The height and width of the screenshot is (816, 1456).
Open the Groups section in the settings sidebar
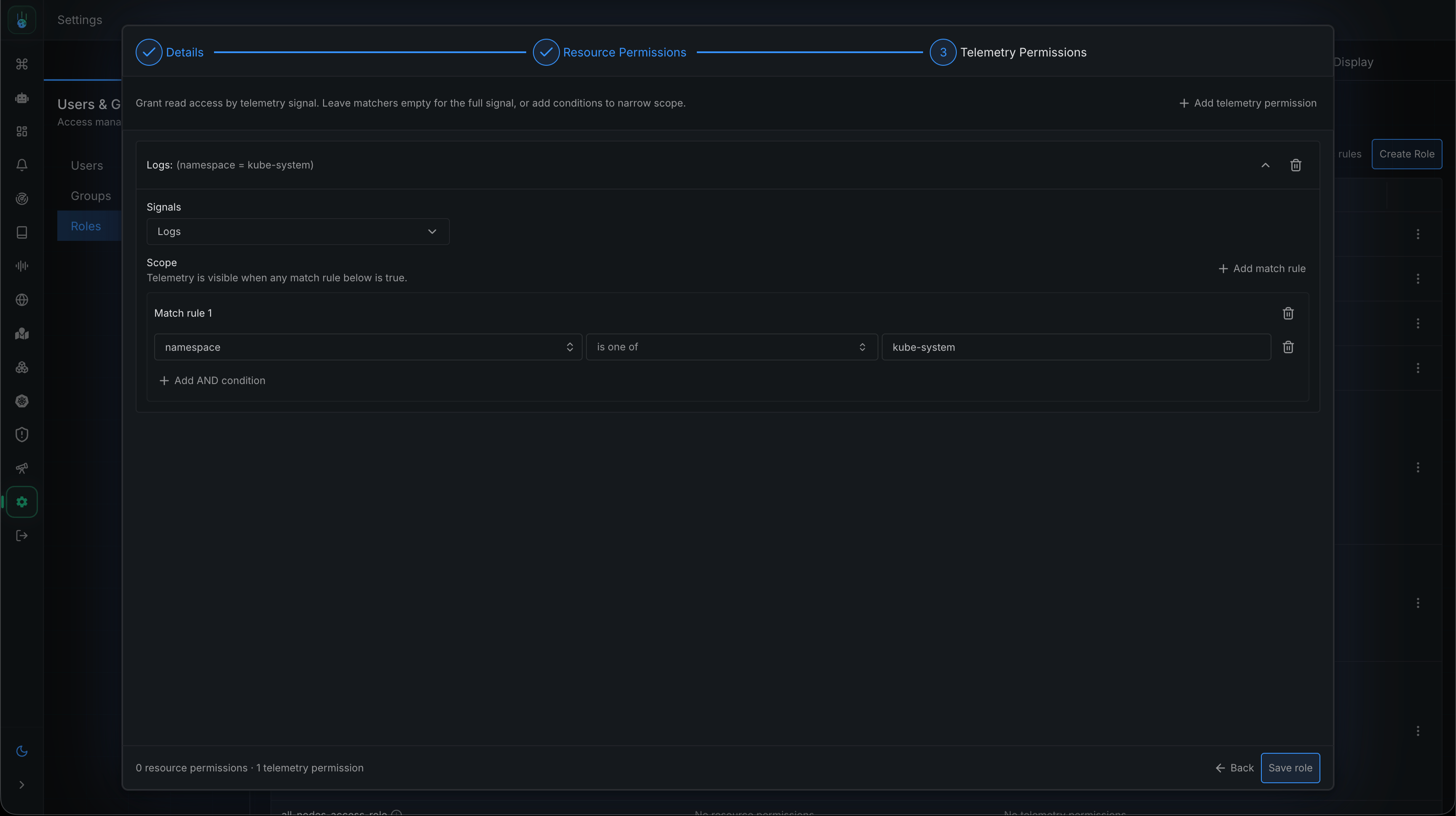[x=91, y=196]
